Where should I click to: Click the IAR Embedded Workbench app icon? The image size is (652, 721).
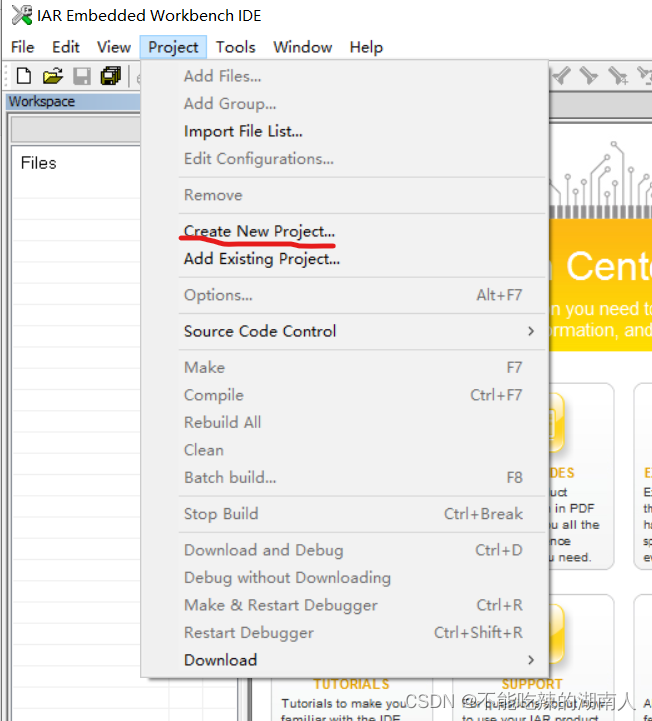click(x=22, y=15)
